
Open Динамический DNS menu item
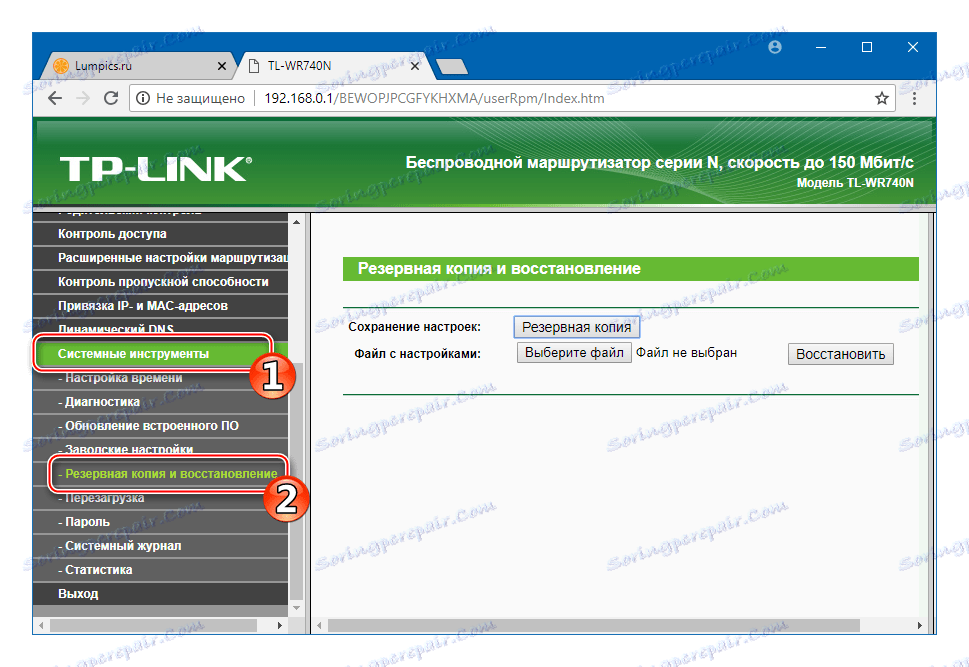point(160,328)
